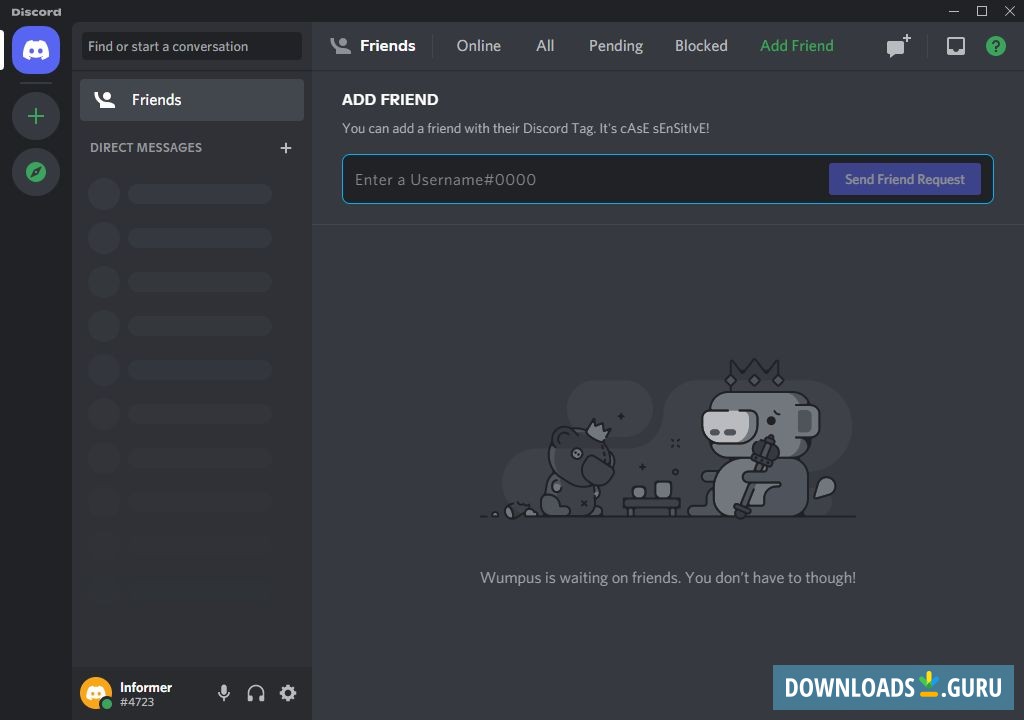Screen dimensions: 1024x720
Task: Mute your microphone
Action: tap(223, 692)
